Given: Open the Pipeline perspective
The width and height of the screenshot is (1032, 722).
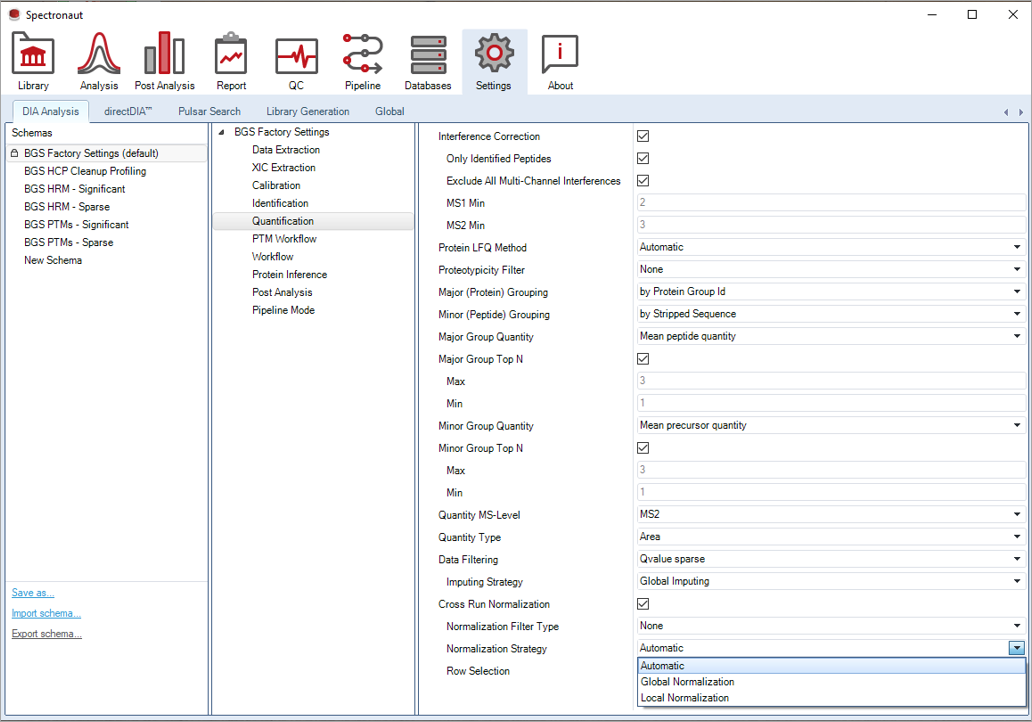Looking at the screenshot, I should 363,61.
